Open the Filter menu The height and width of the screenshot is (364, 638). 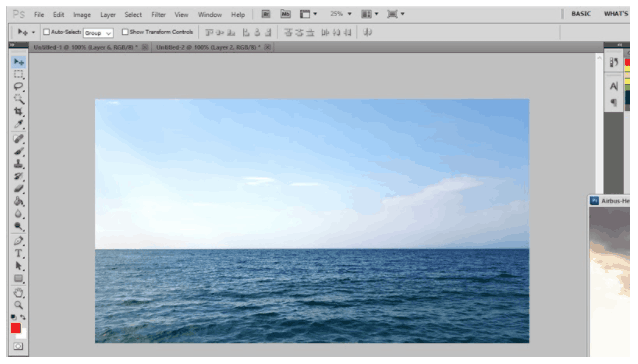158,15
